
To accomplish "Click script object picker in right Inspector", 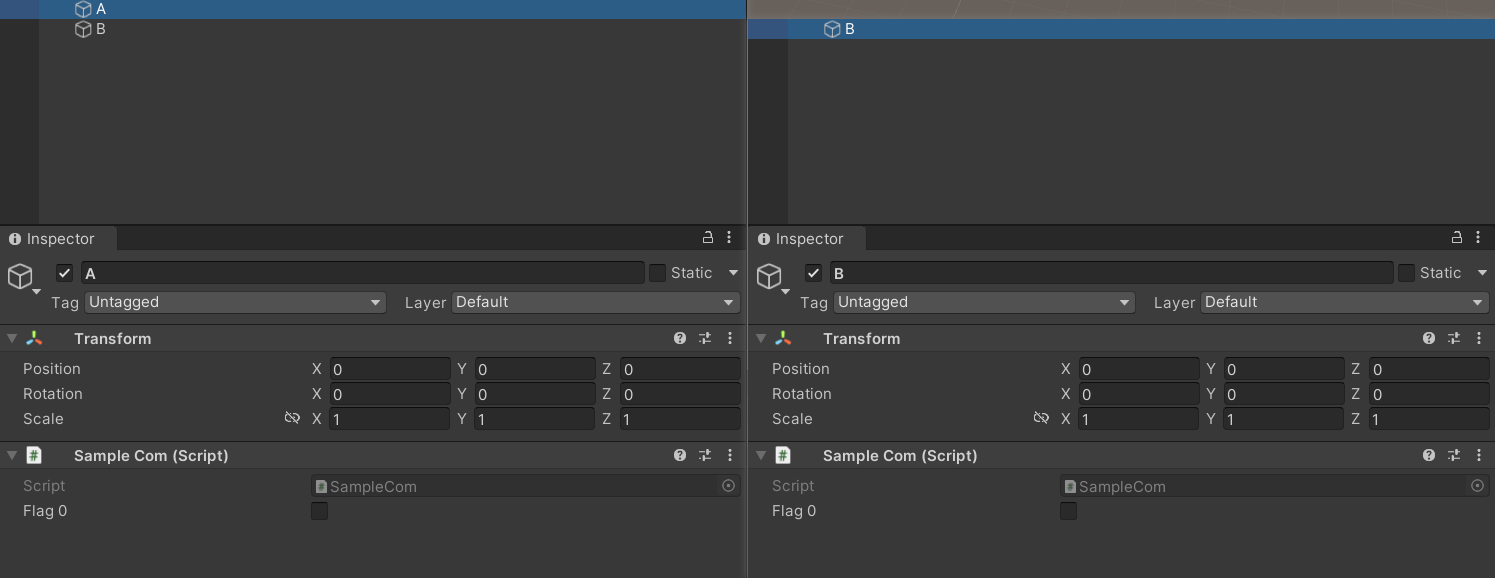I will [1477, 486].
